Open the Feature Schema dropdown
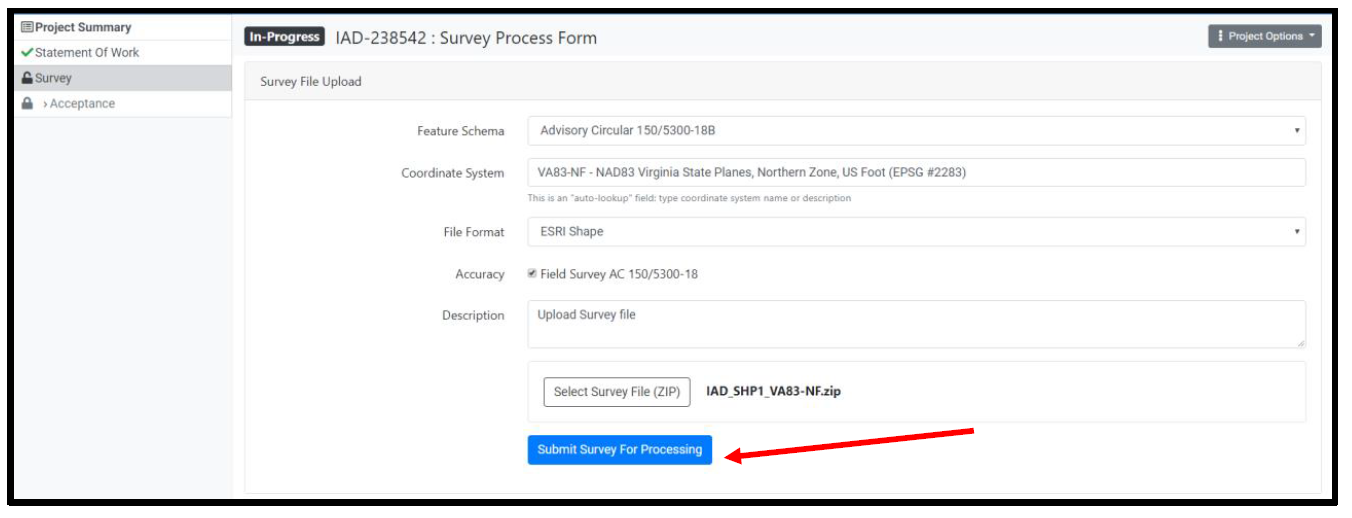Screen dimensions: 1352x518 916,131
